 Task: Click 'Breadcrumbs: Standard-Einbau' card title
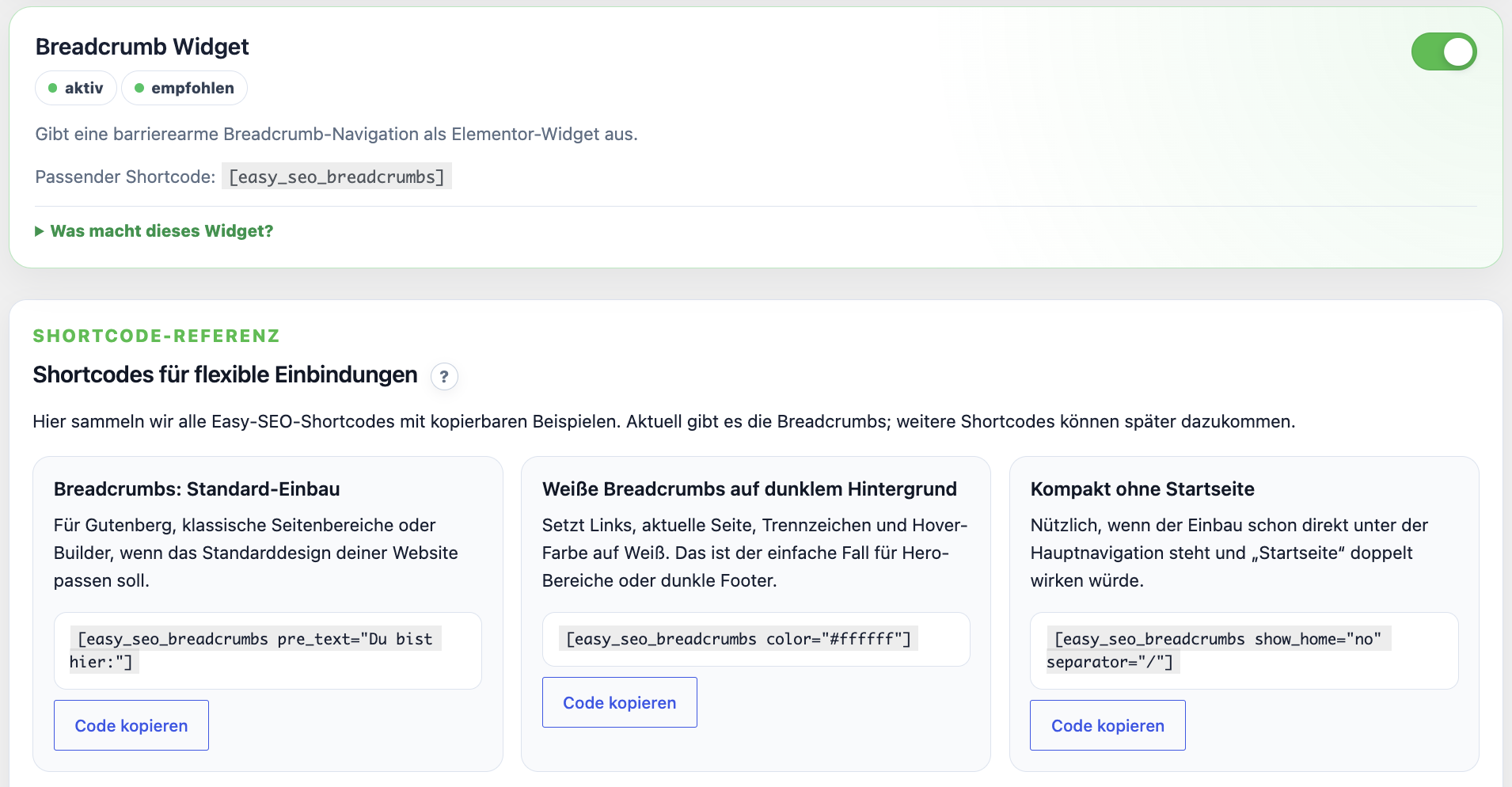pos(197,489)
